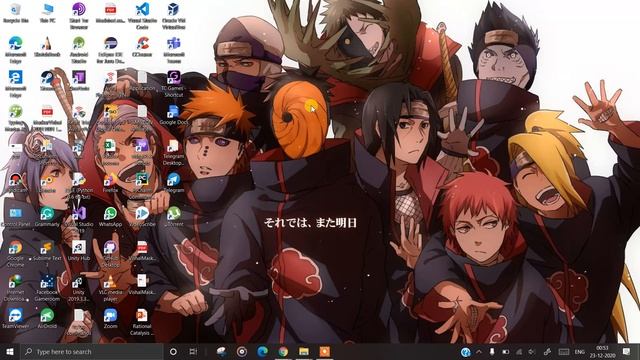Open Cortana circle on taskbar

[173, 351]
